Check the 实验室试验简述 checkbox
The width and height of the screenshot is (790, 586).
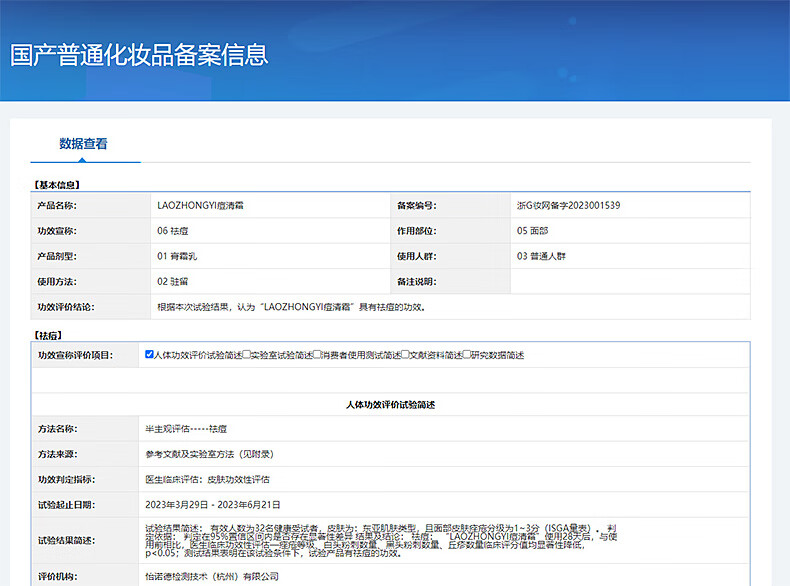[246, 354]
